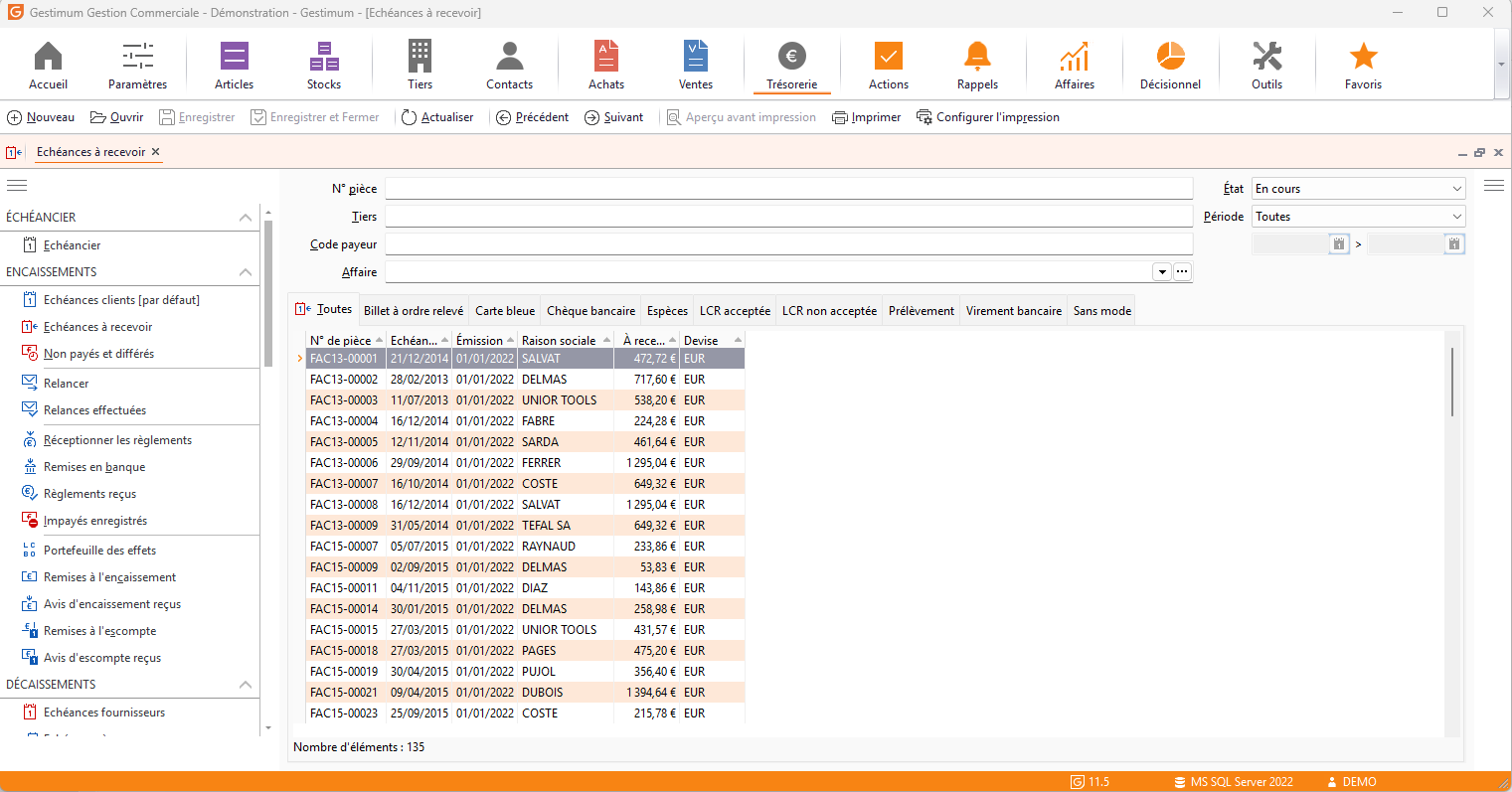Click the N° pièce input field
This screenshot has height=792, width=1512.
788,189
